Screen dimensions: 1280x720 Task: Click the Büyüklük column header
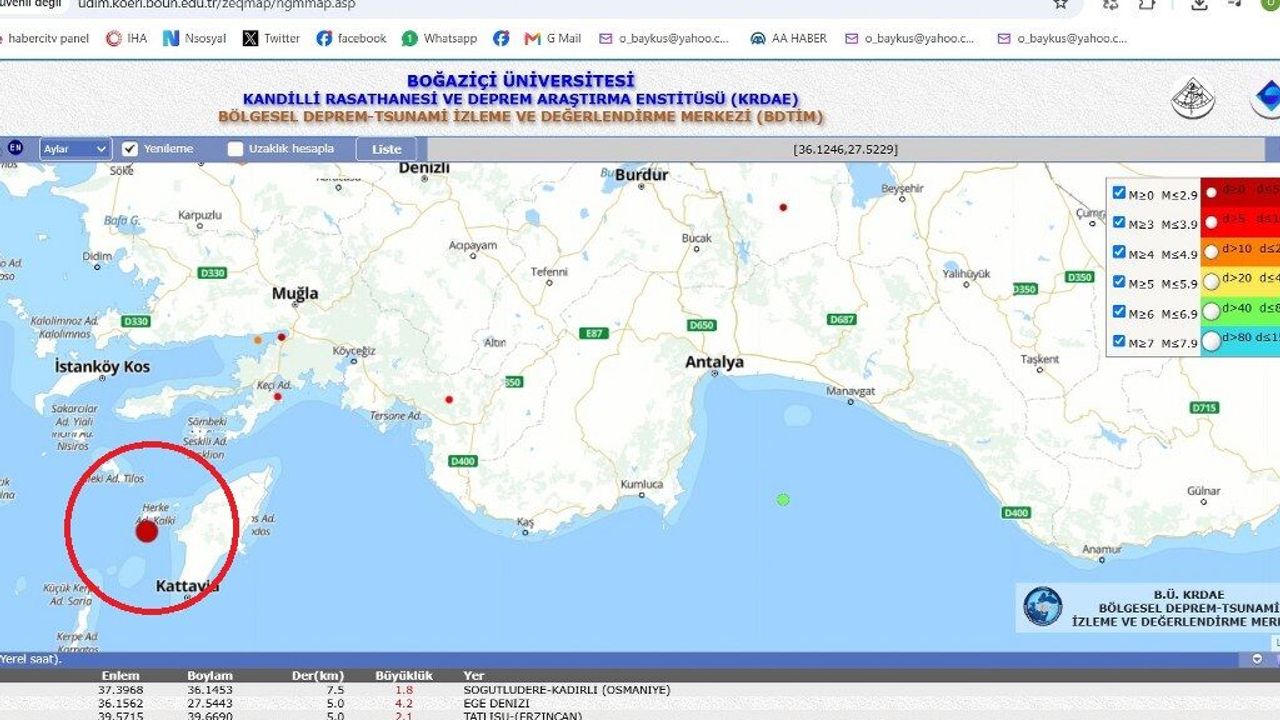[x=404, y=676]
